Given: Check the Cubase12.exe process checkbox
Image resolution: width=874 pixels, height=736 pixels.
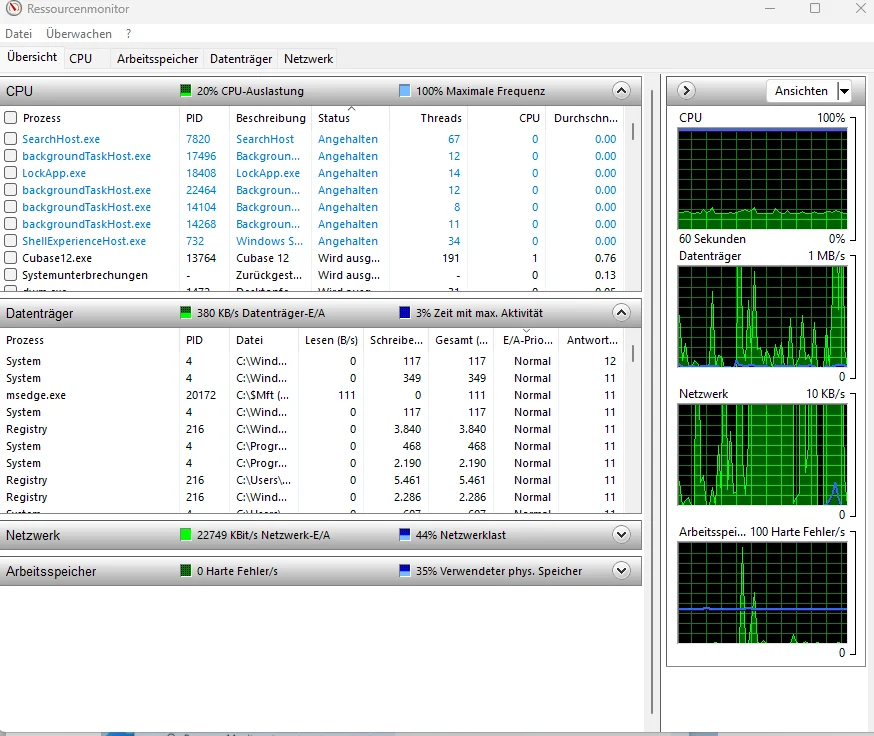Looking at the screenshot, I should [10, 258].
